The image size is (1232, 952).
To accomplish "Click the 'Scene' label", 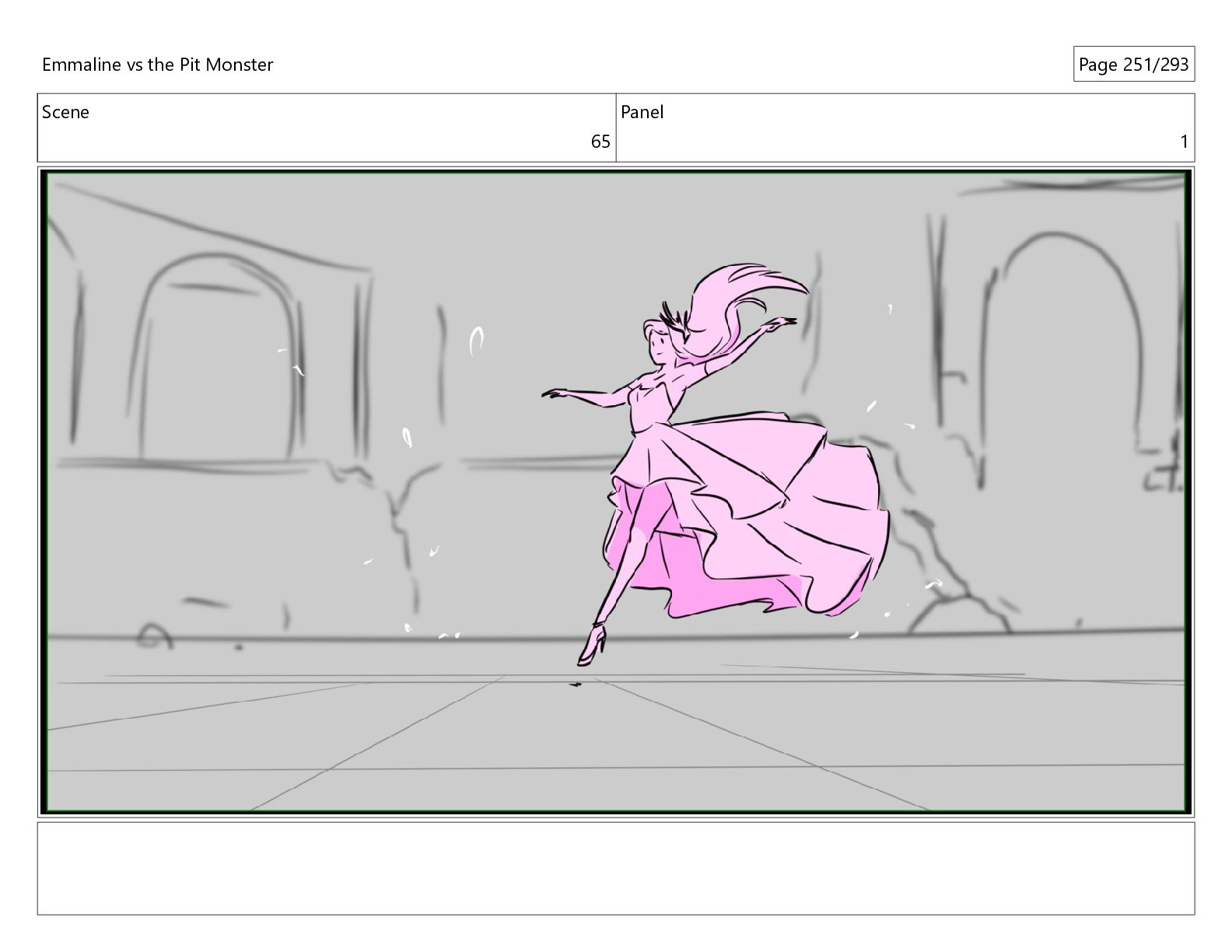I will point(65,112).
